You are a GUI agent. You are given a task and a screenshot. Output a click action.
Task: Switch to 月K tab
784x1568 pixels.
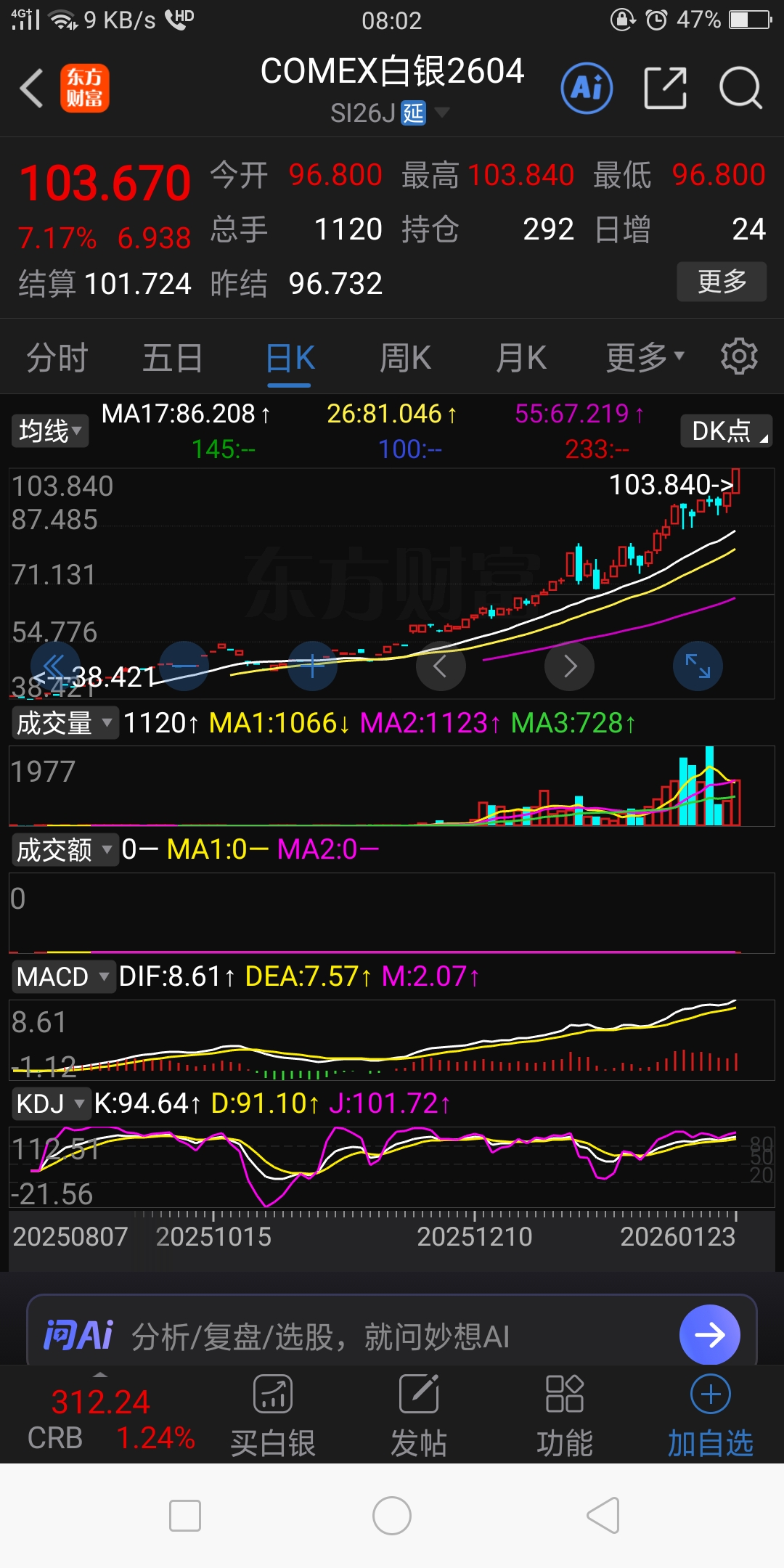point(520,356)
